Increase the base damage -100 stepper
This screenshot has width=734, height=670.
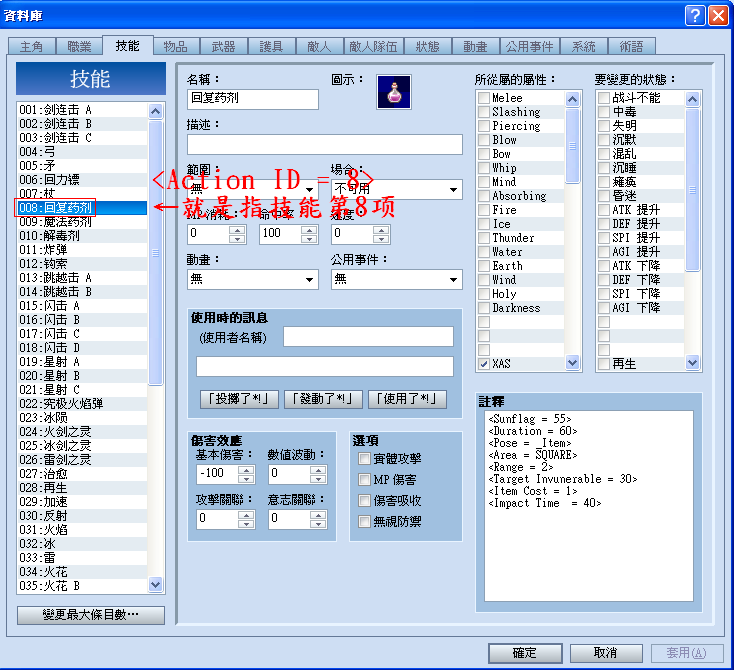tap(246, 470)
